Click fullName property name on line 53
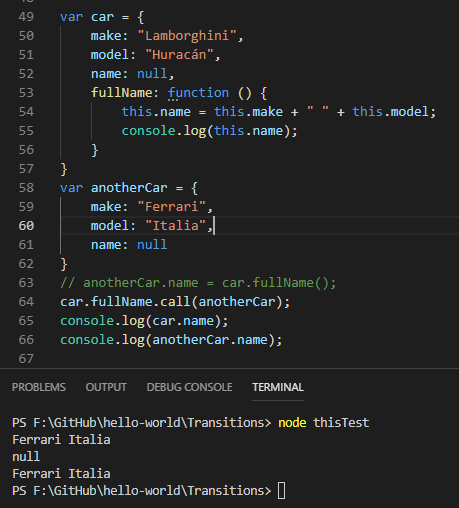This screenshot has height=508, width=459. (x=121, y=93)
